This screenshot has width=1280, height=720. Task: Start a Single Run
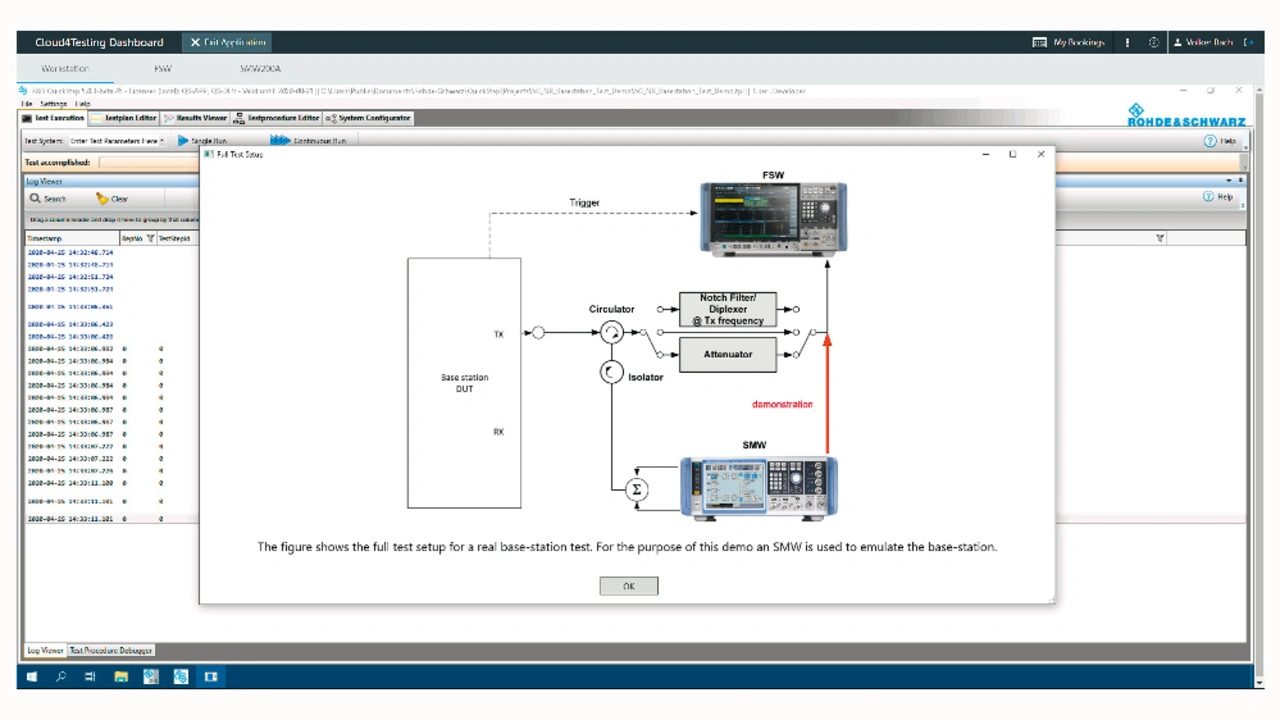(202, 141)
